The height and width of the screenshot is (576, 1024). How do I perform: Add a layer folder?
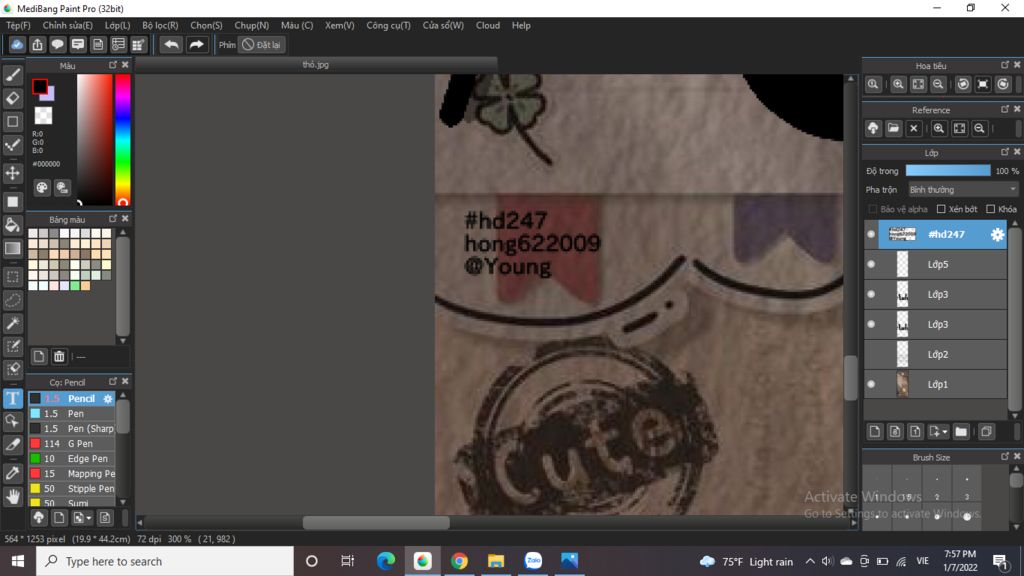[x=961, y=432]
